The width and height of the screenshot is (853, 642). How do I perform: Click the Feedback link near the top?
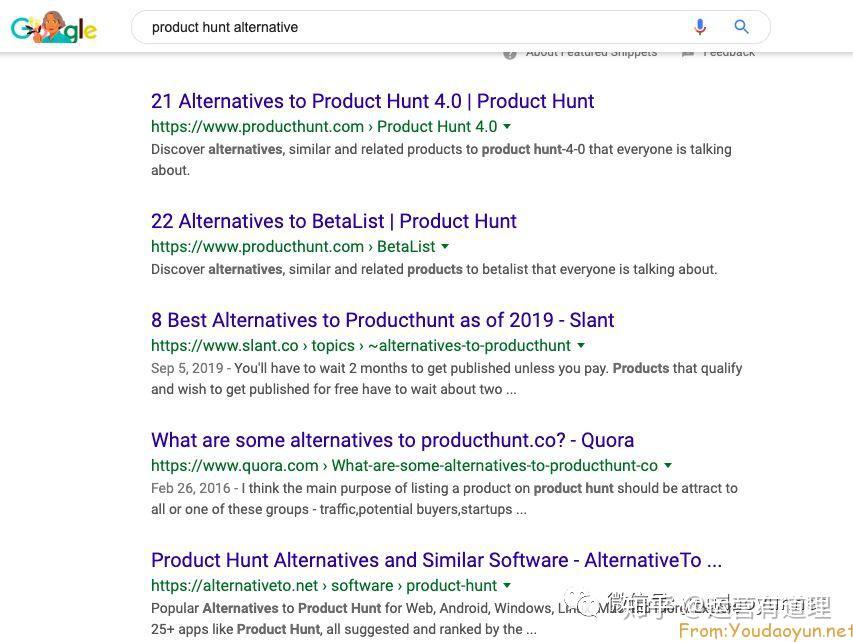pyautogui.click(x=729, y=53)
